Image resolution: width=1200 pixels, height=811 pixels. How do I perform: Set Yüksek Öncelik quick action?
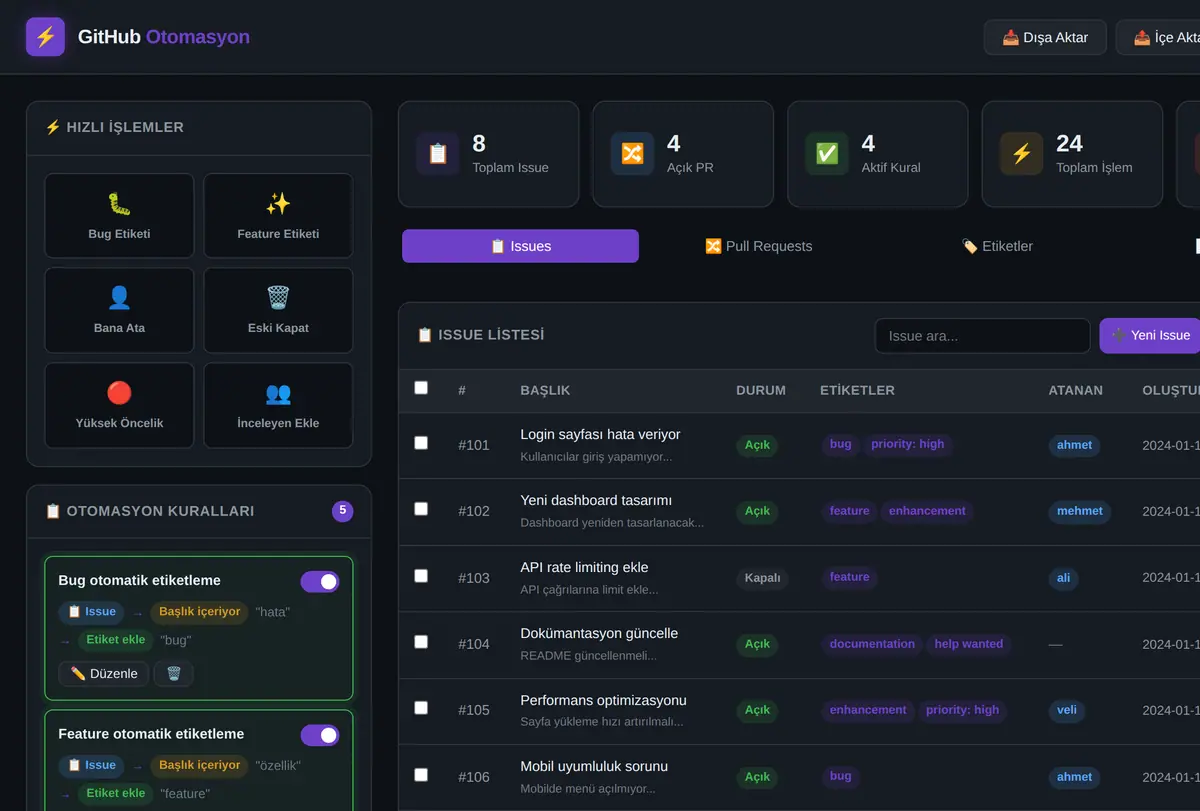point(119,405)
